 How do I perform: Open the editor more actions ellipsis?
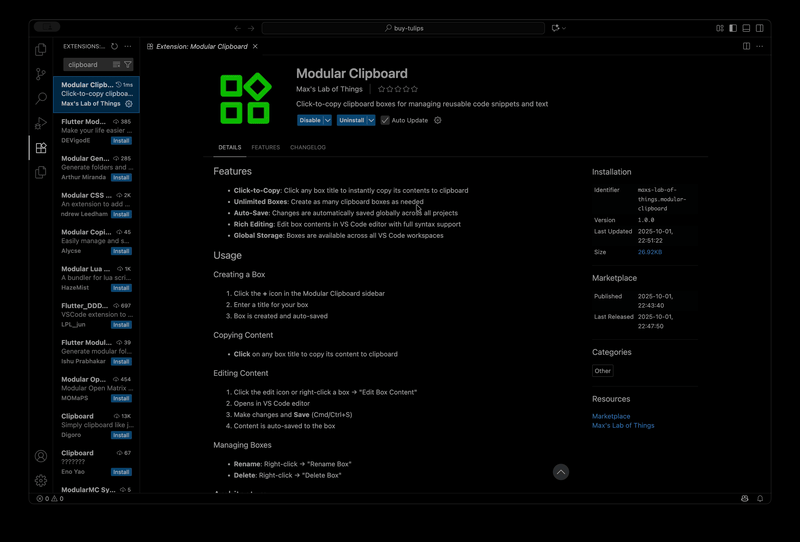coord(760,46)
